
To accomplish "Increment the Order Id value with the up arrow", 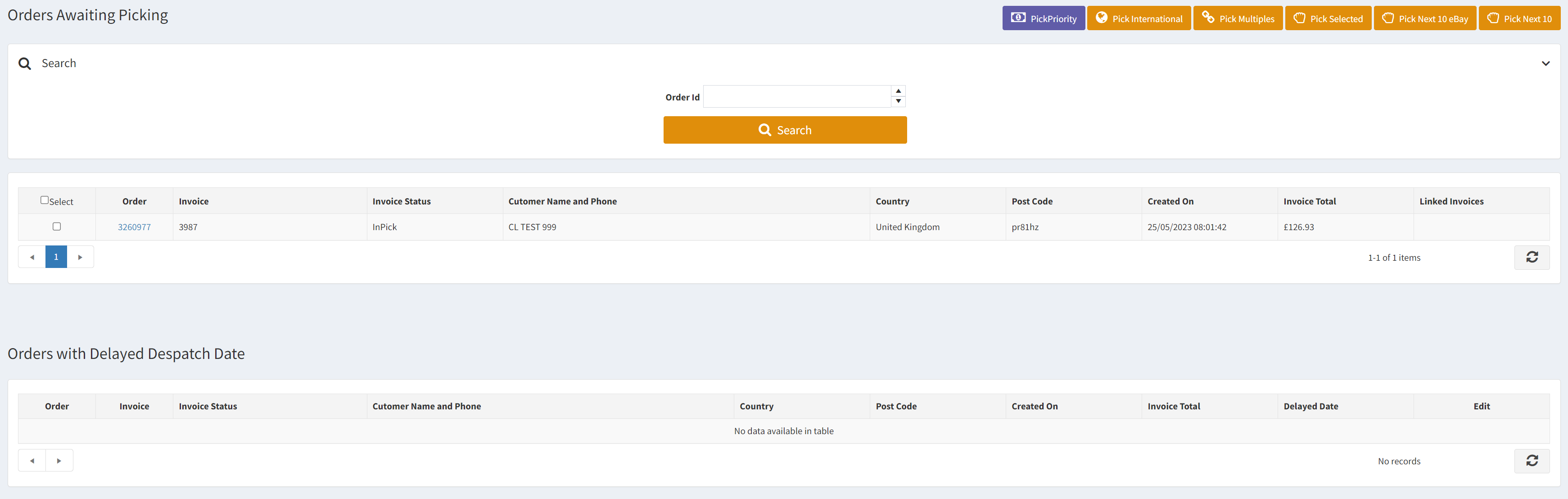I will click(x=899, y=91).
